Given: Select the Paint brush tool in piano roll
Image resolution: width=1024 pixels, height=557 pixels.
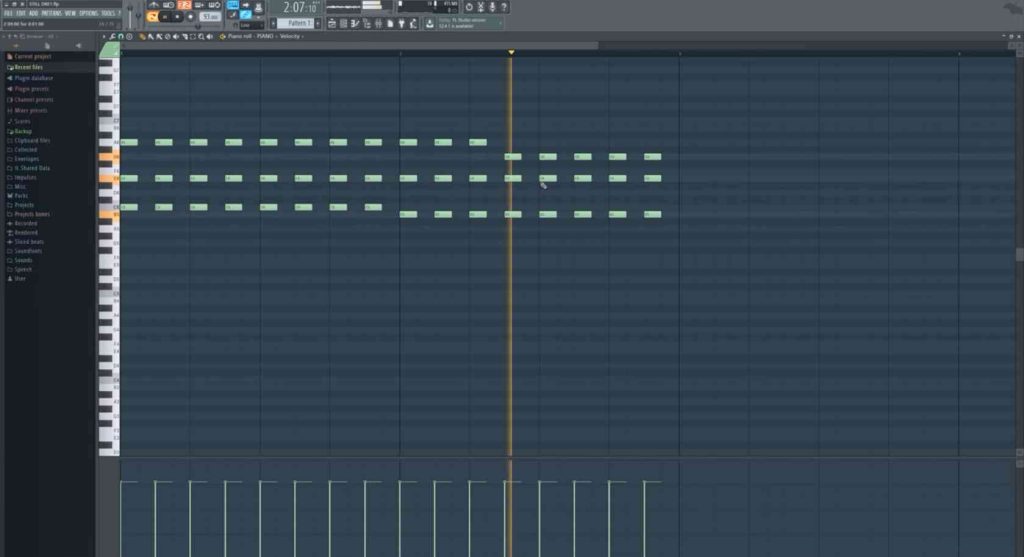Looking at the screenshot, I should (151, 36).
